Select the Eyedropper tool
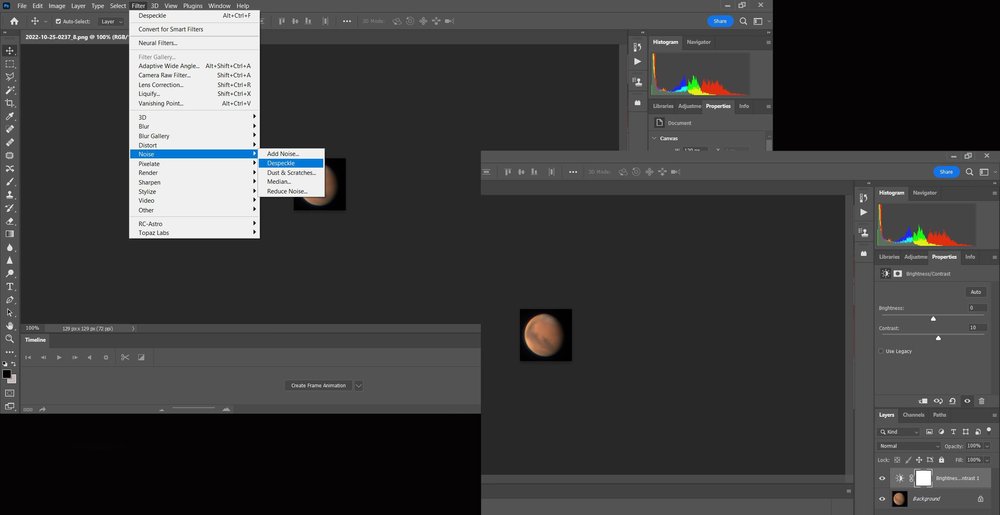Viewport: 1000px width, 515px height. [x=10, y=116]
